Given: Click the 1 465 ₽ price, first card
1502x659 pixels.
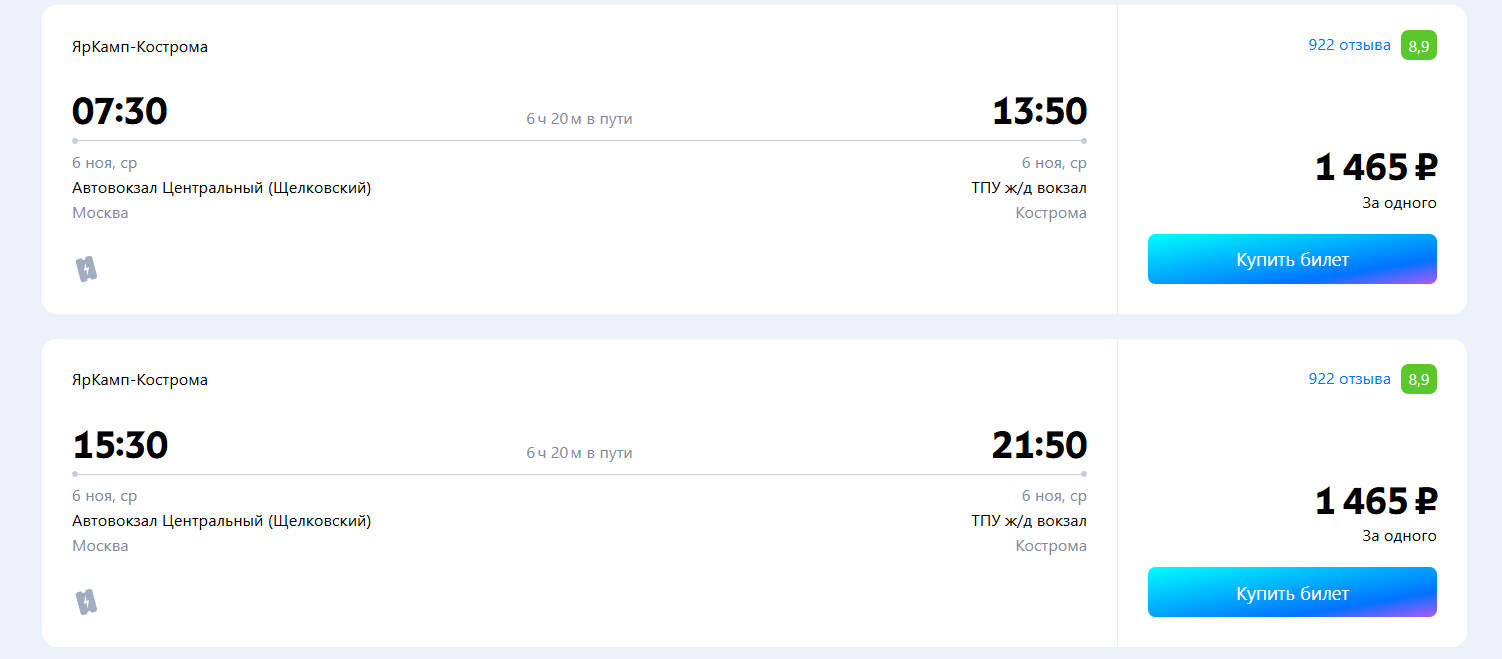Looking at the screenshot, I should click(1376, 167).
